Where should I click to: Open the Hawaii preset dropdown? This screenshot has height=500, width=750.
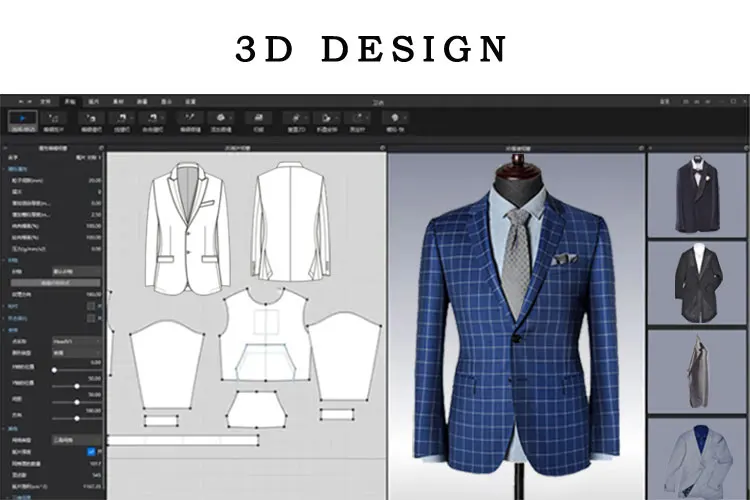[77, 341]
